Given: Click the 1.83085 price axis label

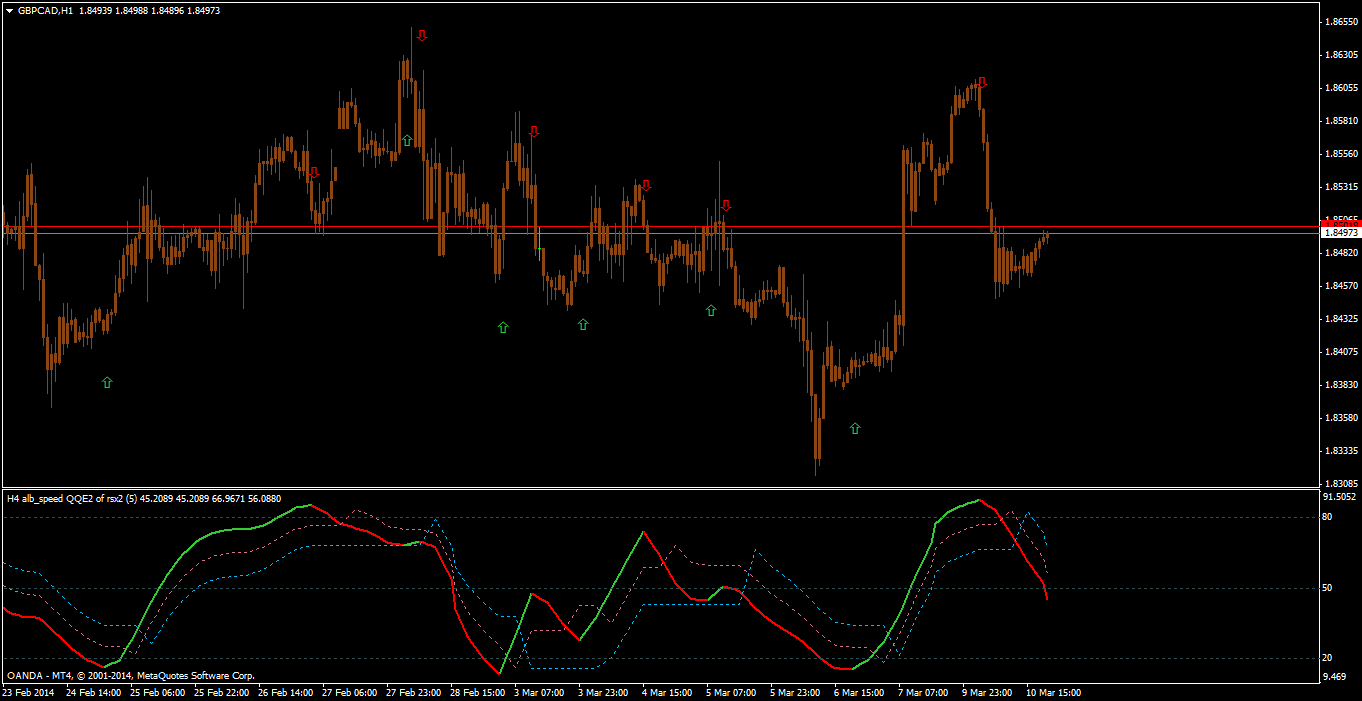Looking at the screenshot, I should point(1339,484).
